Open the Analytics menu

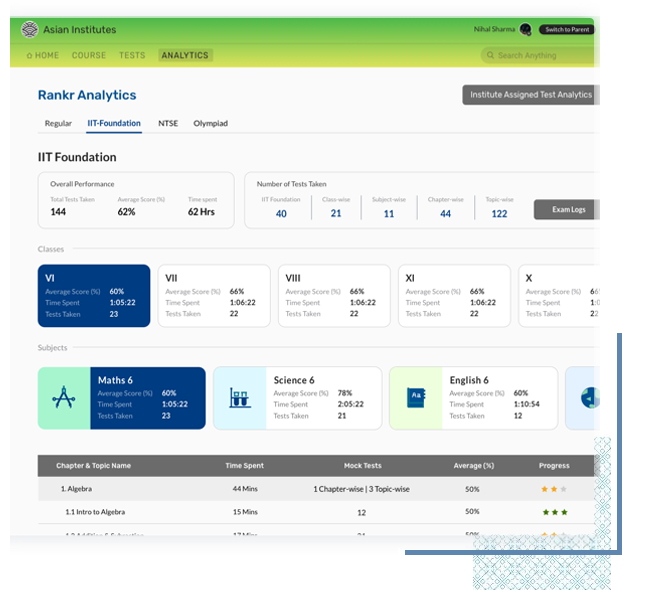tap(185, 55)
